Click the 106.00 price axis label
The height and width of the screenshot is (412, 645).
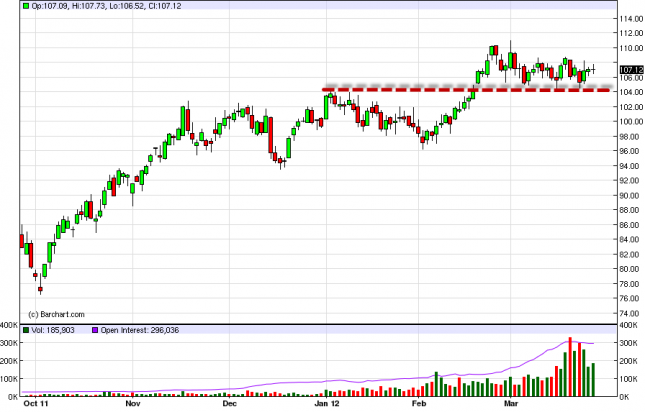631,77
